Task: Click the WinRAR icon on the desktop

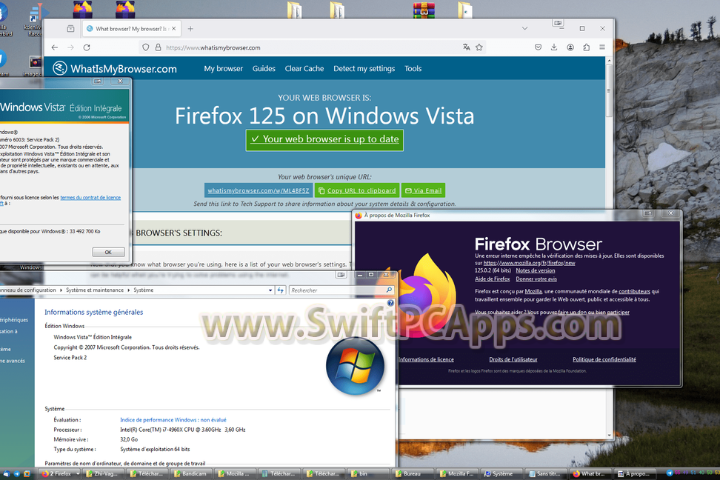Action: click(x=423, y=9)
